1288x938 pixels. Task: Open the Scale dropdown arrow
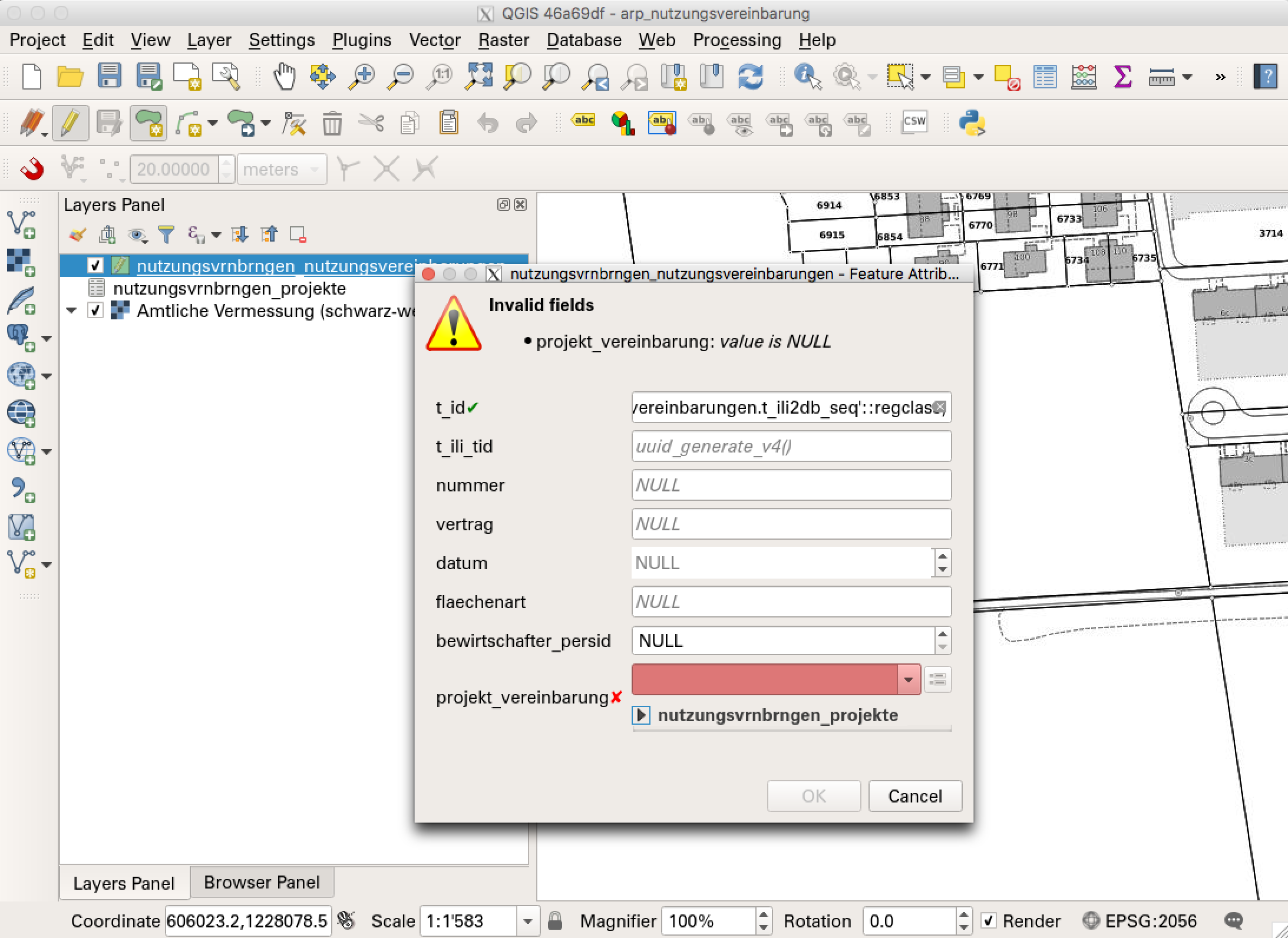tap(527, 920)
